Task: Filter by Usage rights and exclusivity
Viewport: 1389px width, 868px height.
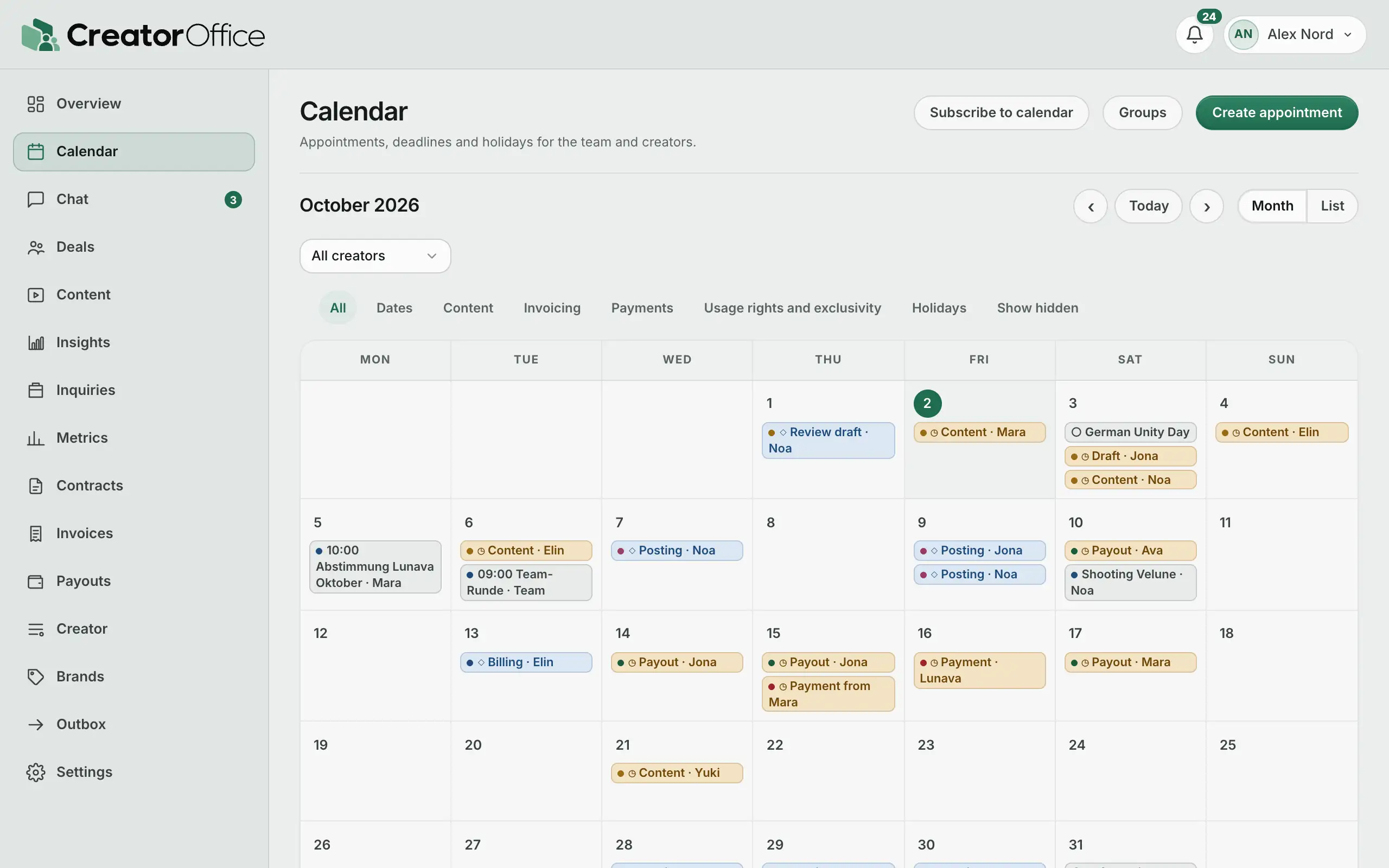Action: coord(792,308)
